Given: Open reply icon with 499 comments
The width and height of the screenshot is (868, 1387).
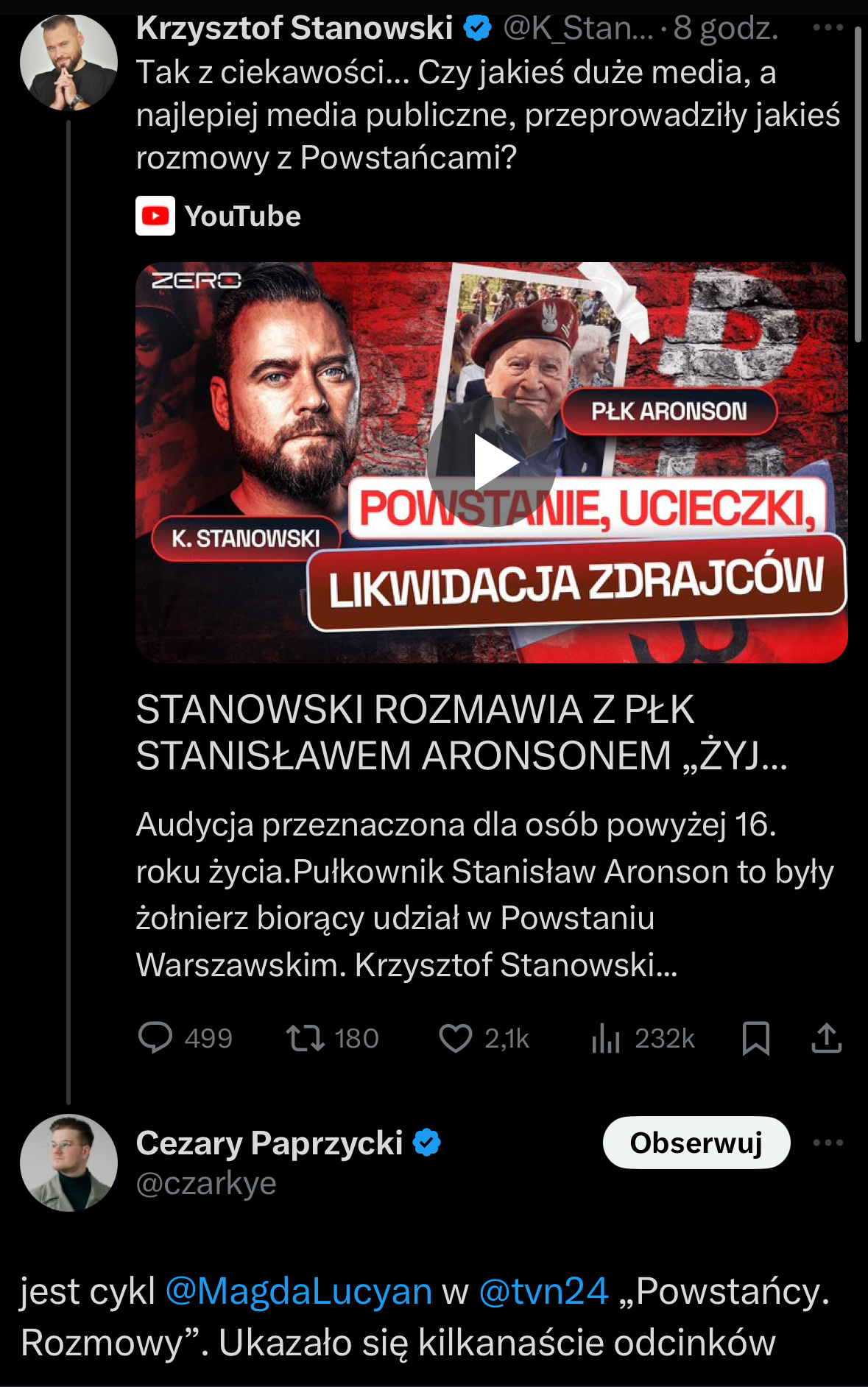Looking at the screenshot, I should point(155,1038).
